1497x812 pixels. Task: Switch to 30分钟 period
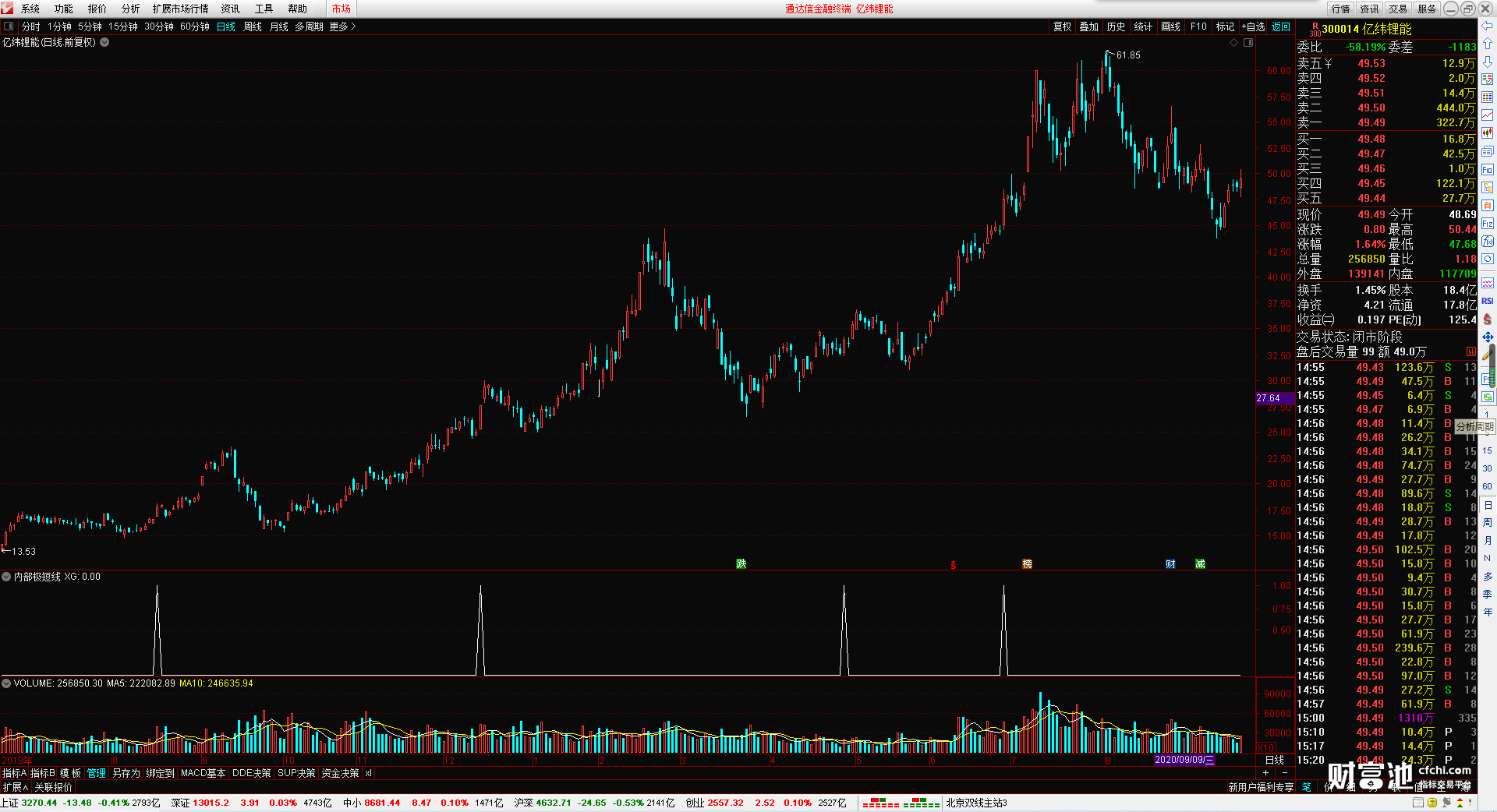pos(159,26)
